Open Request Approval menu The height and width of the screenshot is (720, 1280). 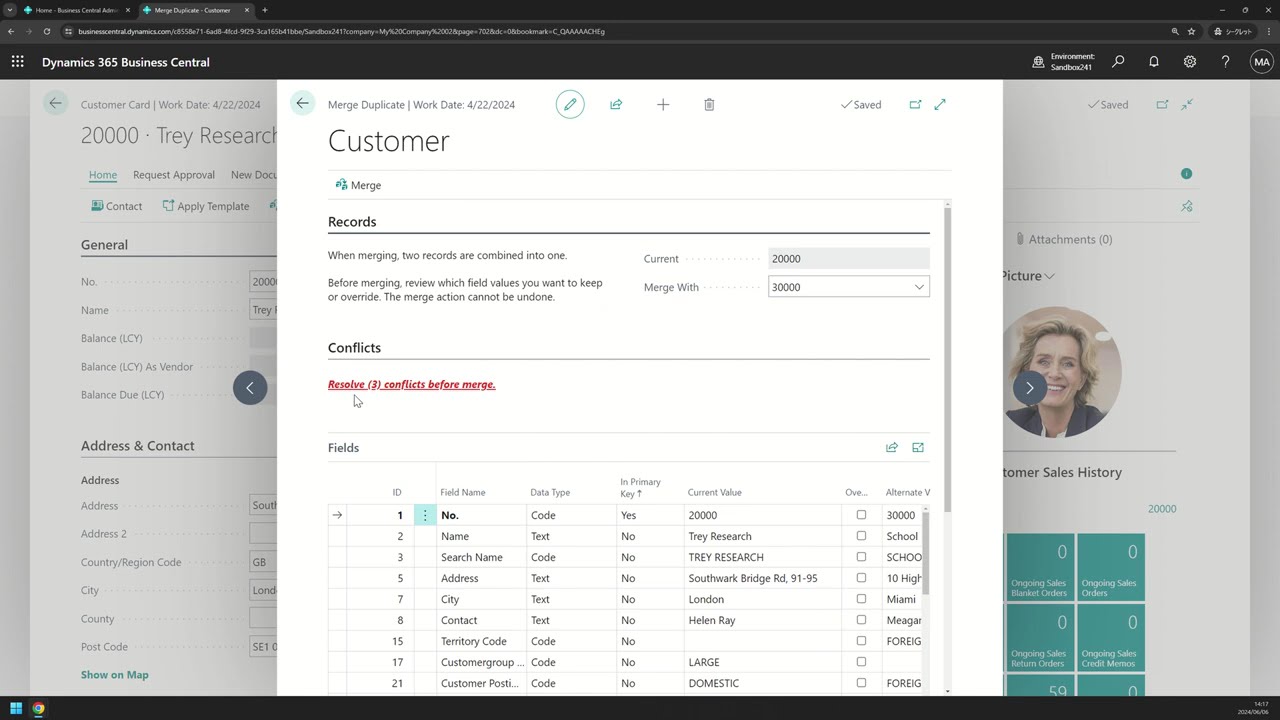coord(174,175)
